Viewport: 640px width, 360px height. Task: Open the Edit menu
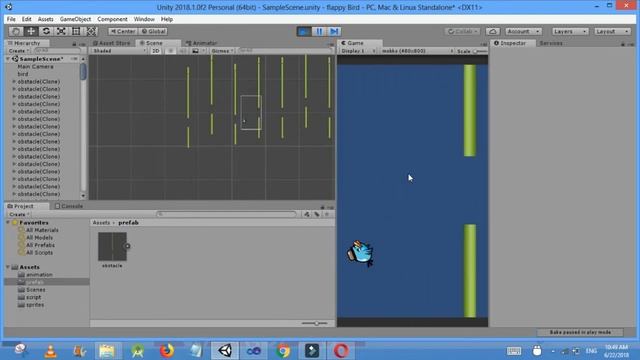pos(27,19)
